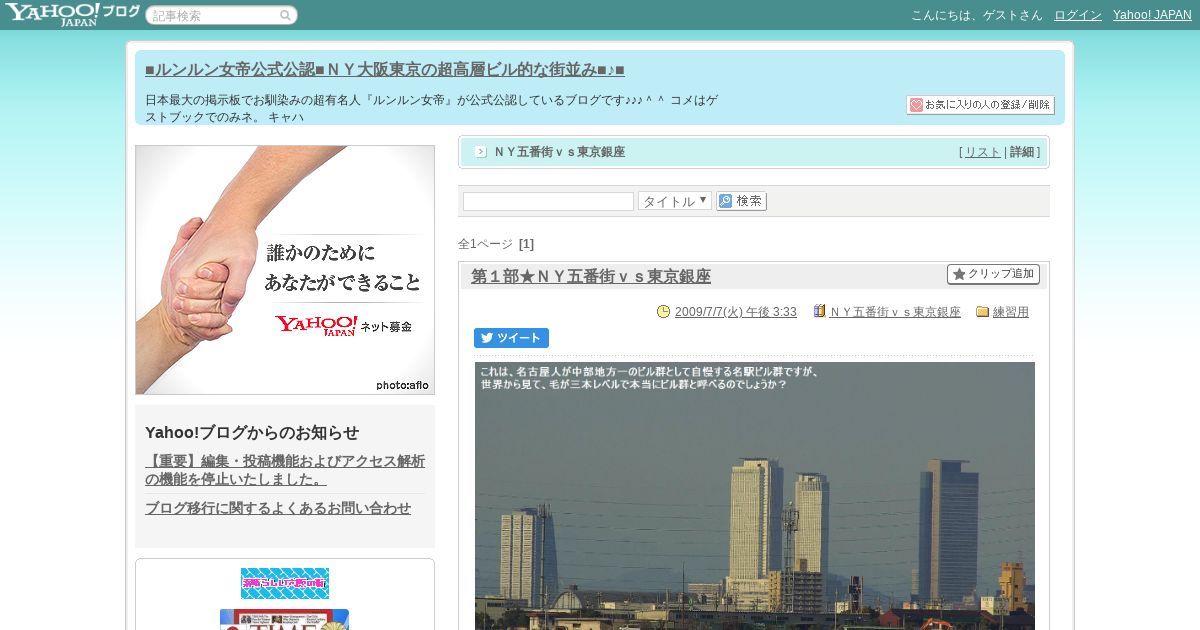Open the blog title ルンルン女帝公式公認 link
1200x630 pixels.
385,70
